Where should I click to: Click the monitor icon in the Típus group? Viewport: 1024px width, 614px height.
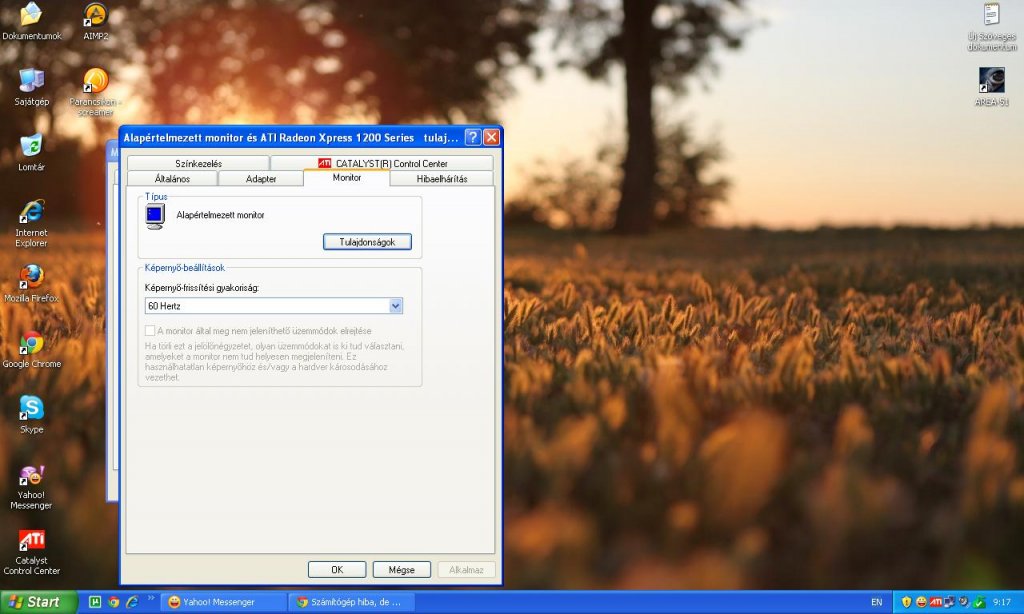pyautogui.click(x=155, y=216)
